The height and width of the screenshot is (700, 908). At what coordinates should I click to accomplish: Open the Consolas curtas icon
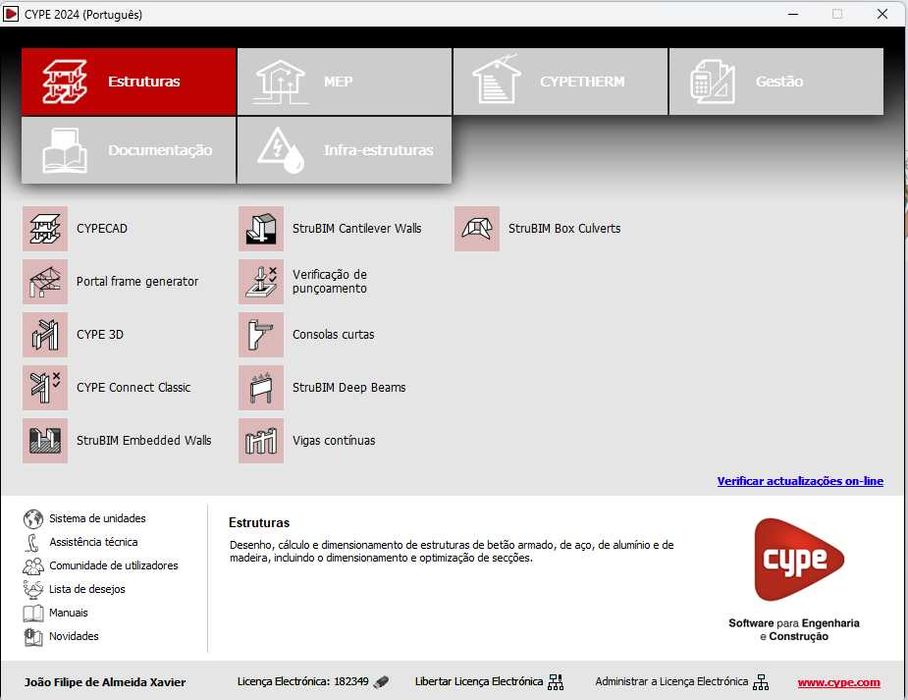261,335
